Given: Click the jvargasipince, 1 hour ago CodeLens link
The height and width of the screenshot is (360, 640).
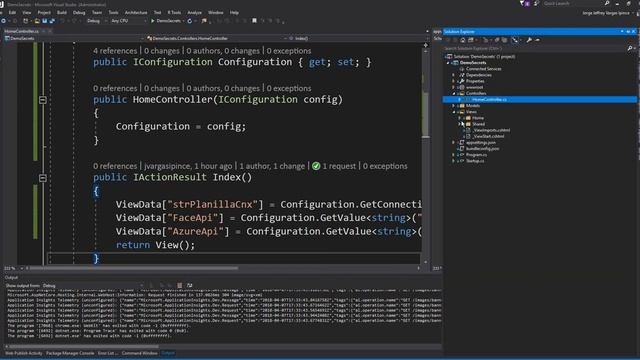Looking at the screenshot, I should 188,166.
